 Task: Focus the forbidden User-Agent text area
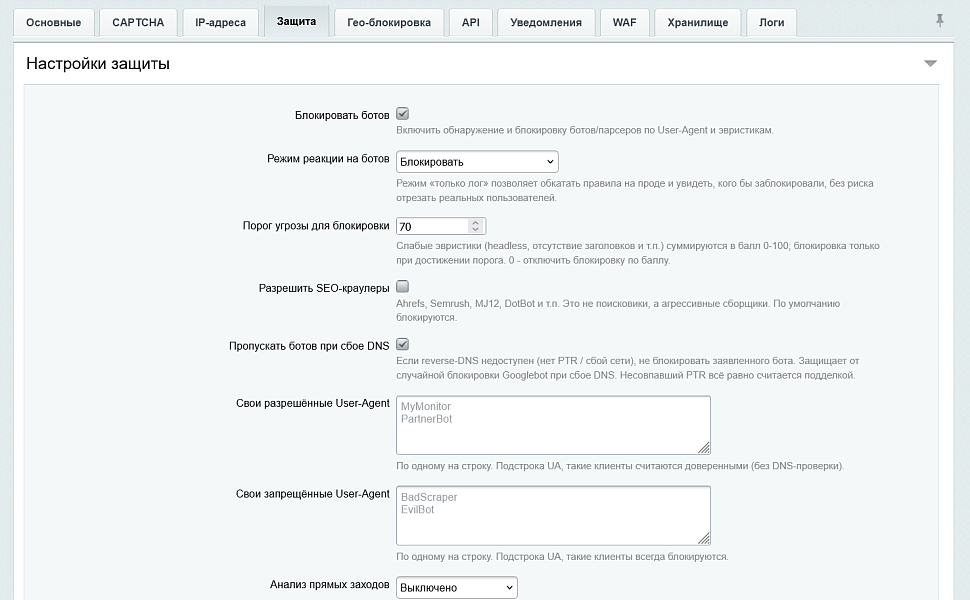tap(553, 515)
